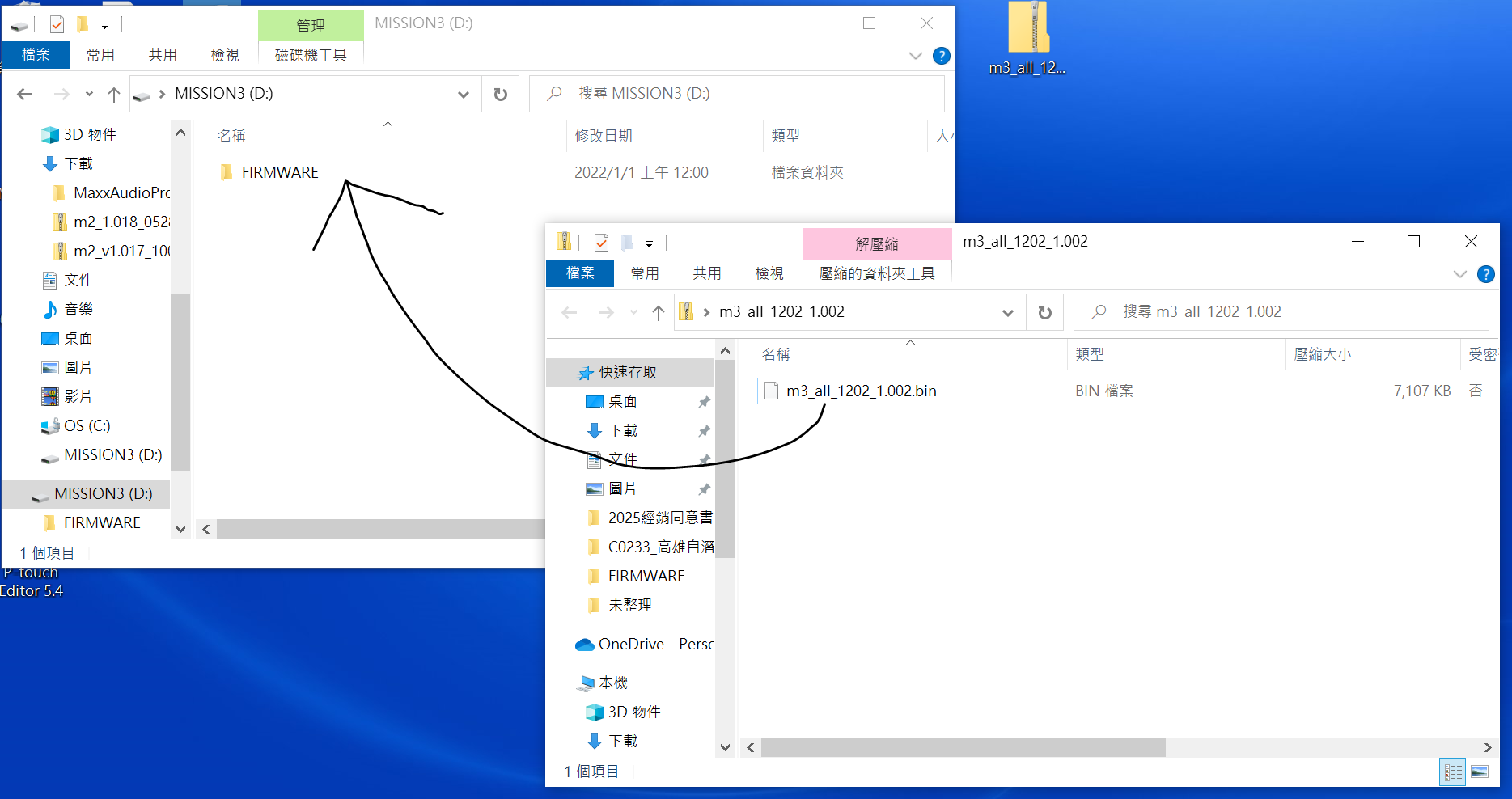The height and width of the screenshot is (799, 1512).
Task: Click the properties checkmark icon in MISSION3 title bar
Action: pyautogui.click(x=57, y=25)
